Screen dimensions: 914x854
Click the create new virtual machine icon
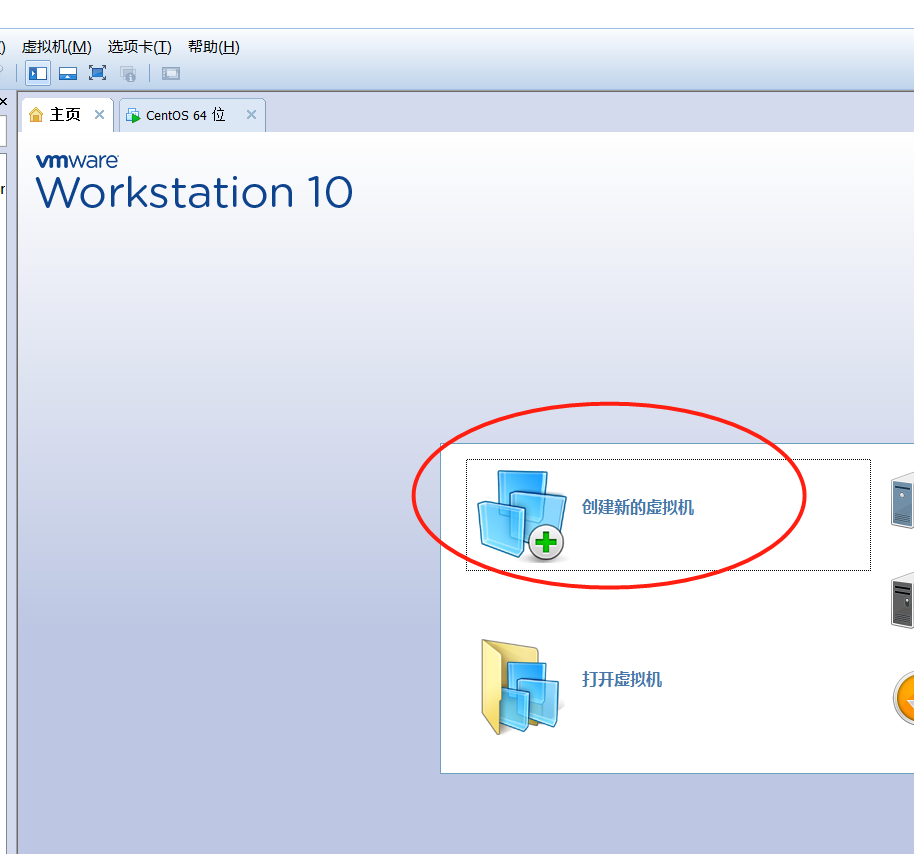coord(522,515)
